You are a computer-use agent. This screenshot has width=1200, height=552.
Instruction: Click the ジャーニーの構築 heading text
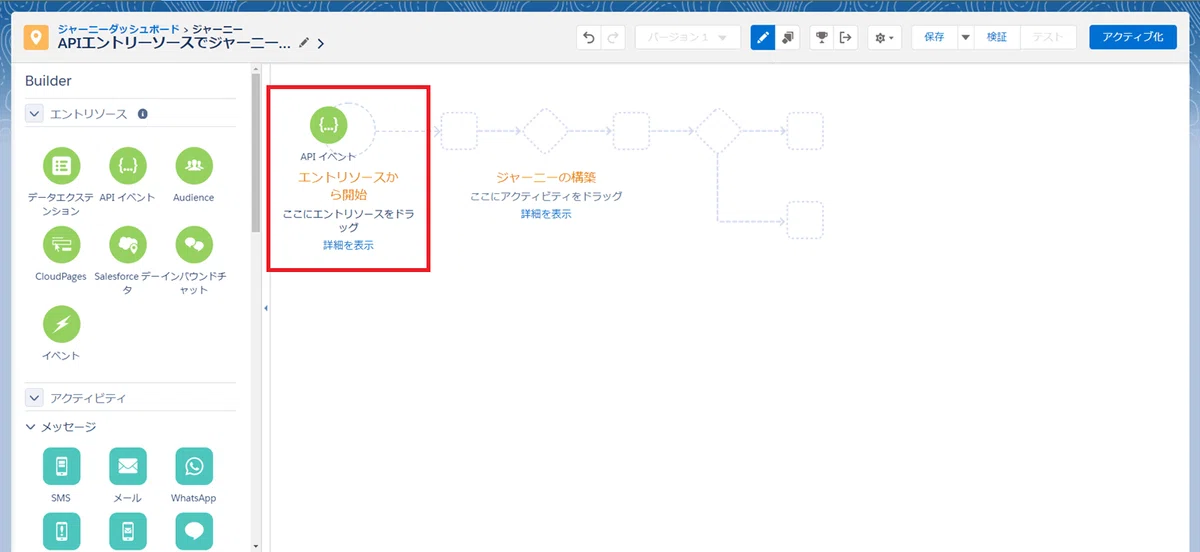coord(546,178)
